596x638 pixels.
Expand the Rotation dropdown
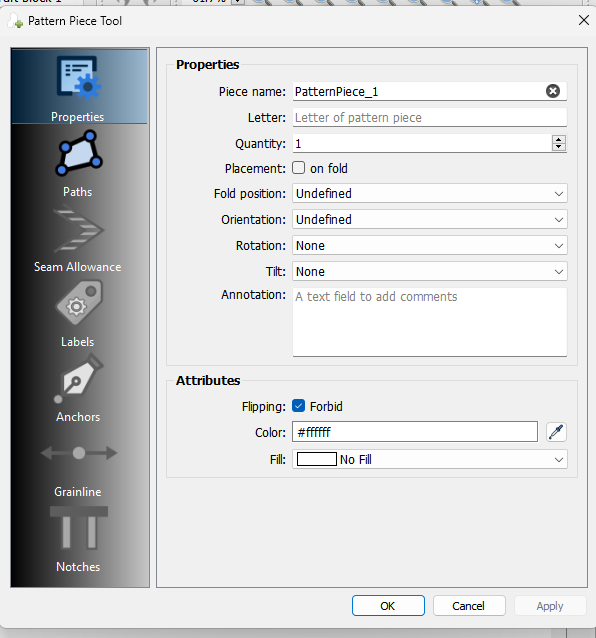tap(430, 245)
